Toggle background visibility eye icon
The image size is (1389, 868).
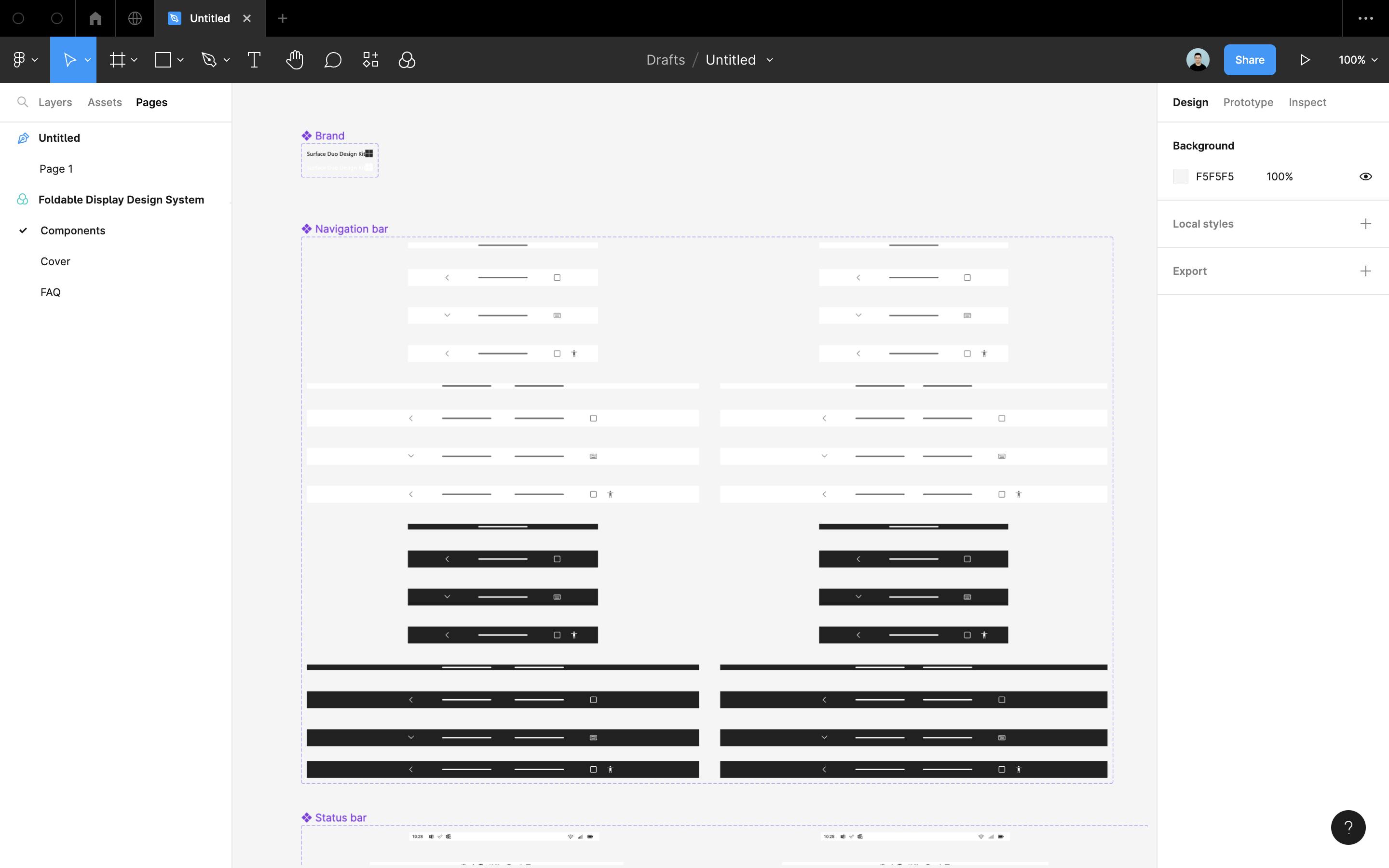click(x=1365, y=176)
